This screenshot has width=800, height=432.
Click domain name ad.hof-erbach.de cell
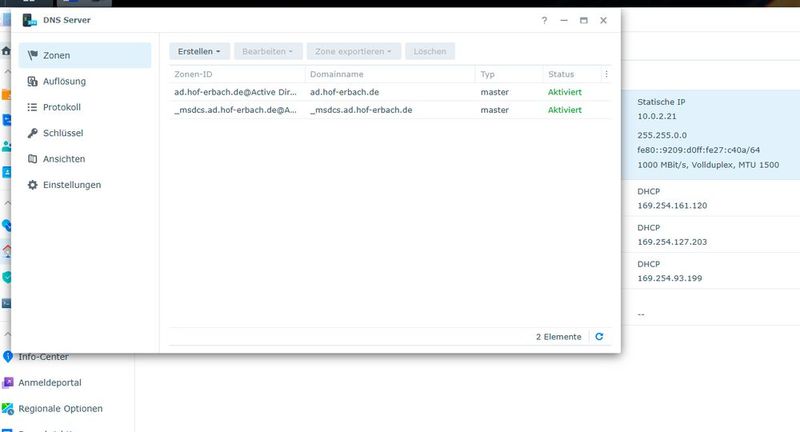[344, 92]
